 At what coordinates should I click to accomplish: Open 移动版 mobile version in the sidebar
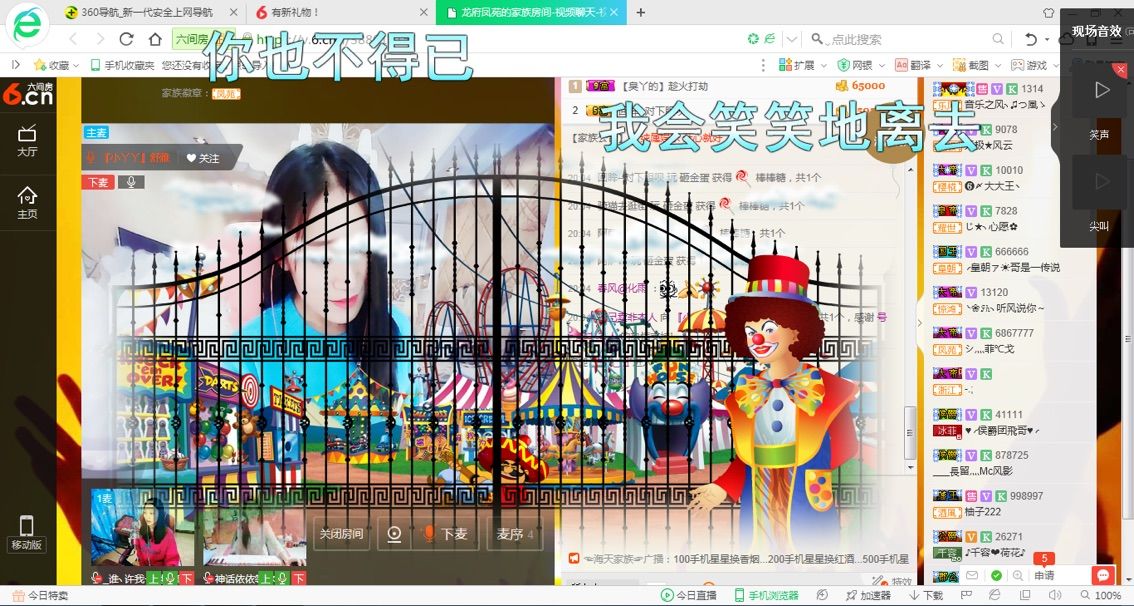click(x=27, y=534)
